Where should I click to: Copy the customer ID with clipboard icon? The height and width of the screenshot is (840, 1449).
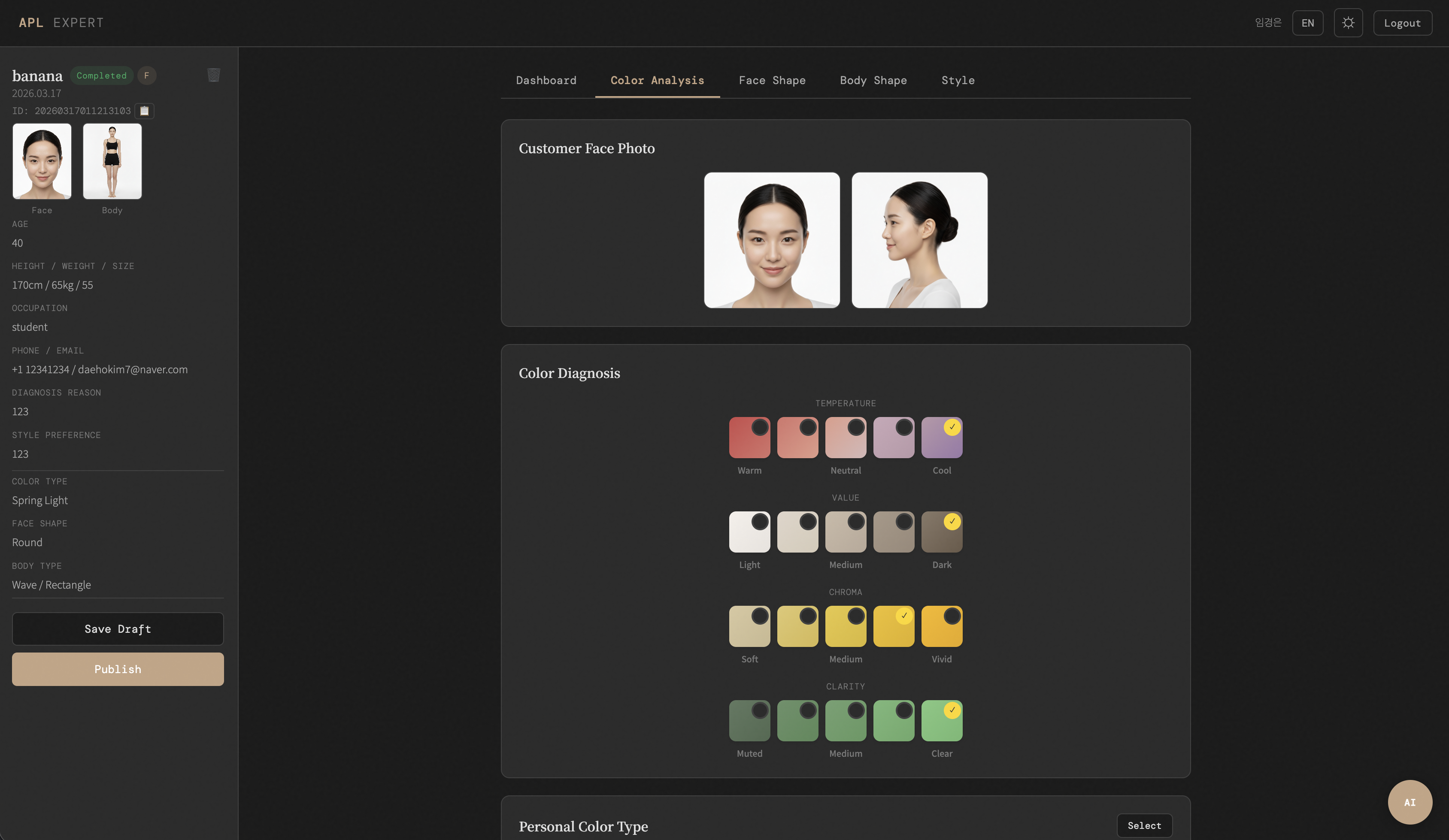point(144,111)
